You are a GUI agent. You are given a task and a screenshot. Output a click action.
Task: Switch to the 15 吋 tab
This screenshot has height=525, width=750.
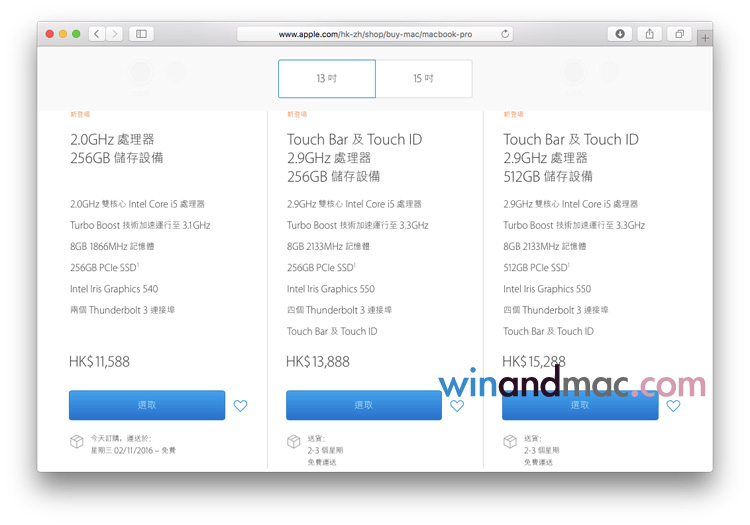(x=423, y=79)
